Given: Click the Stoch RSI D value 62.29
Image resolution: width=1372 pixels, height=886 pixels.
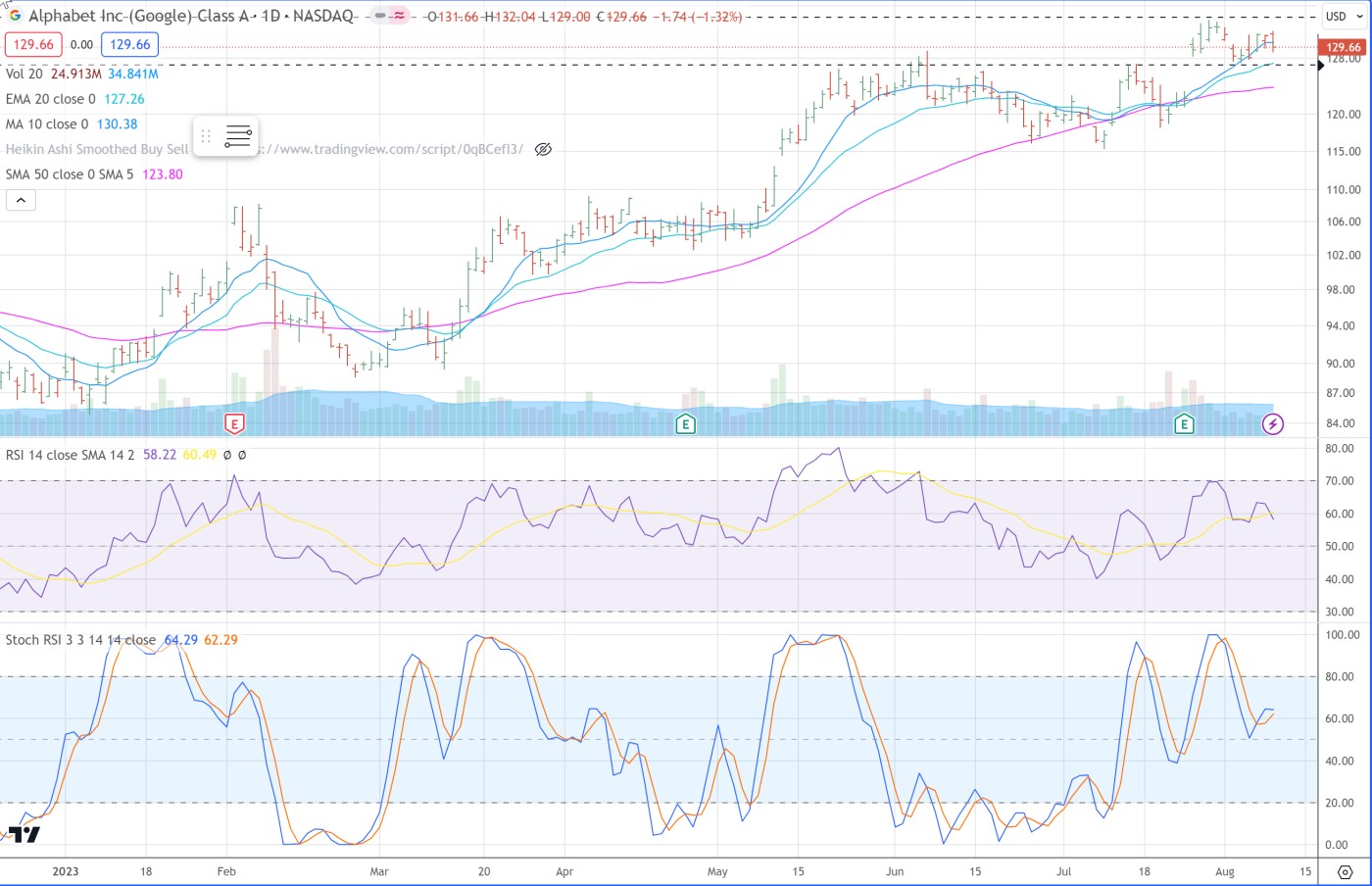Looking at the screenshot, I should [x=221, y=640].
